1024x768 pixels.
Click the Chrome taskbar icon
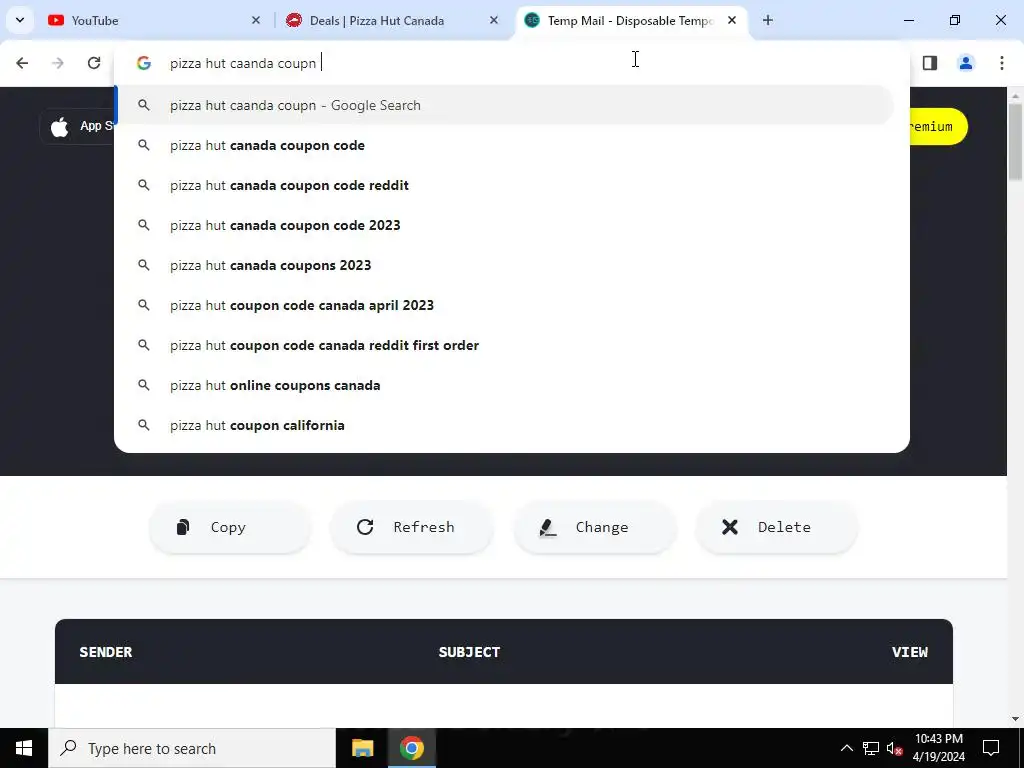point(411,748)
